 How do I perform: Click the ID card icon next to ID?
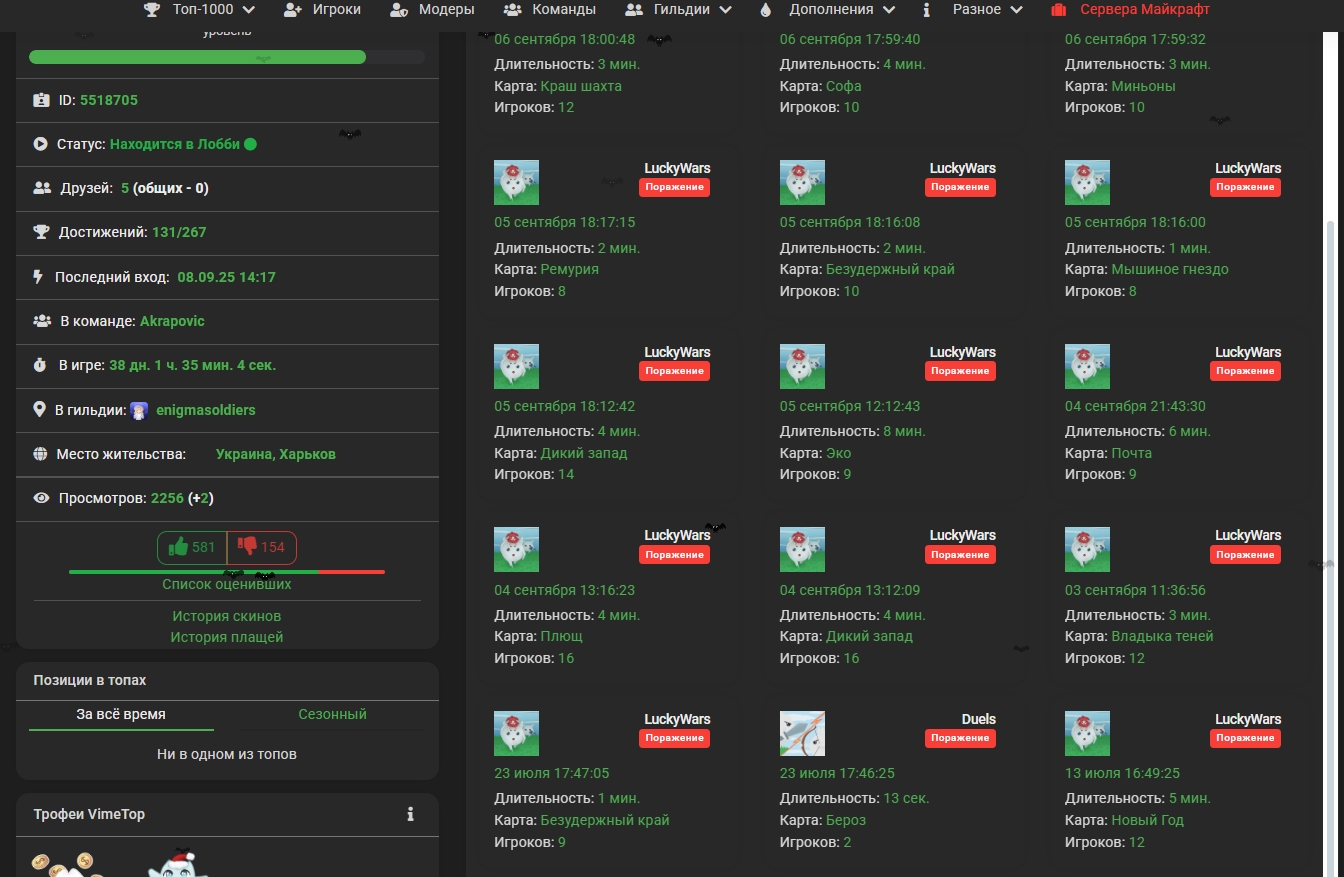click(x=41, y=100)
